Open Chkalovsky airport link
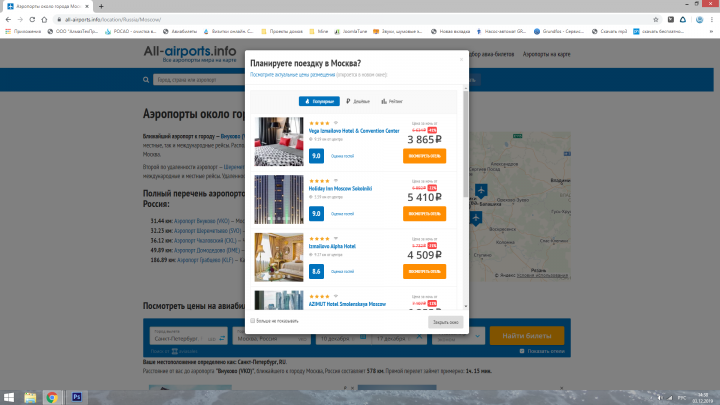The image size is (720, 405). tap(205, 240)
